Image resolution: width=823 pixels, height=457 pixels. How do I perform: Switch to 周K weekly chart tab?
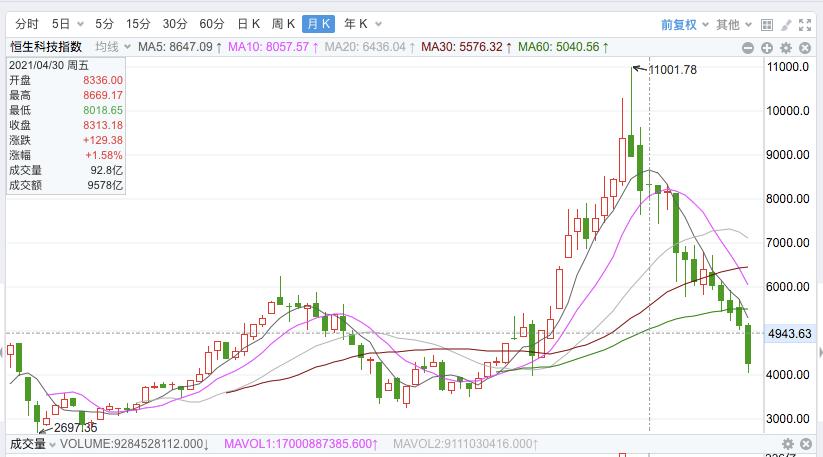click(x=284, y=24)
